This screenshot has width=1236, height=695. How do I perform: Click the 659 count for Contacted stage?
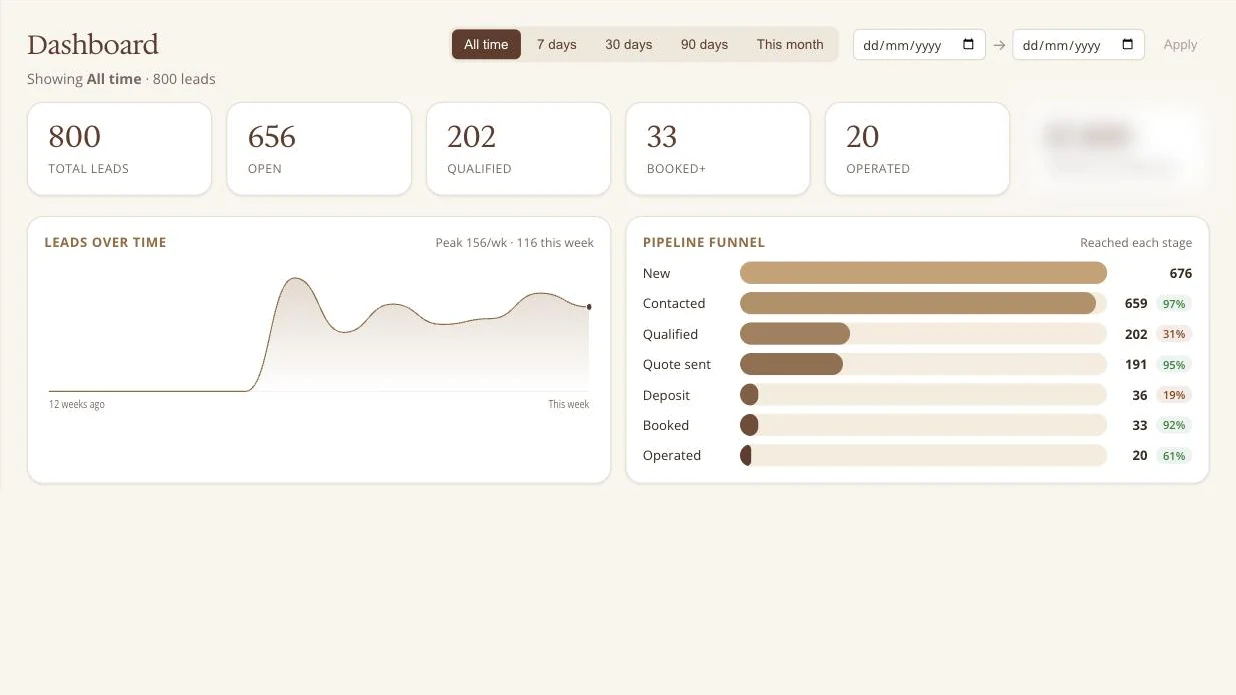click(x=1136, y=304)
